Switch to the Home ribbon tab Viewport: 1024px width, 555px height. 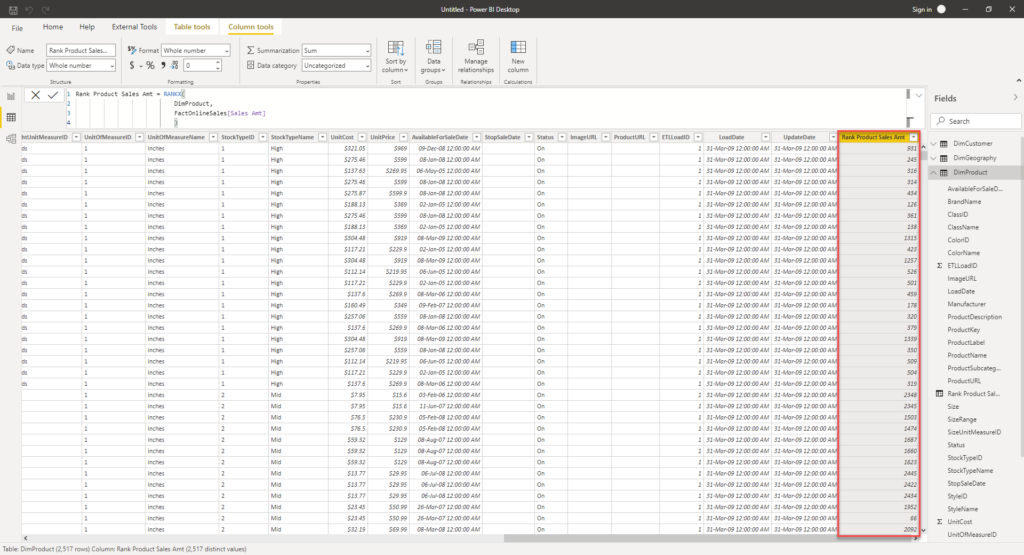(x=53, y=27)
